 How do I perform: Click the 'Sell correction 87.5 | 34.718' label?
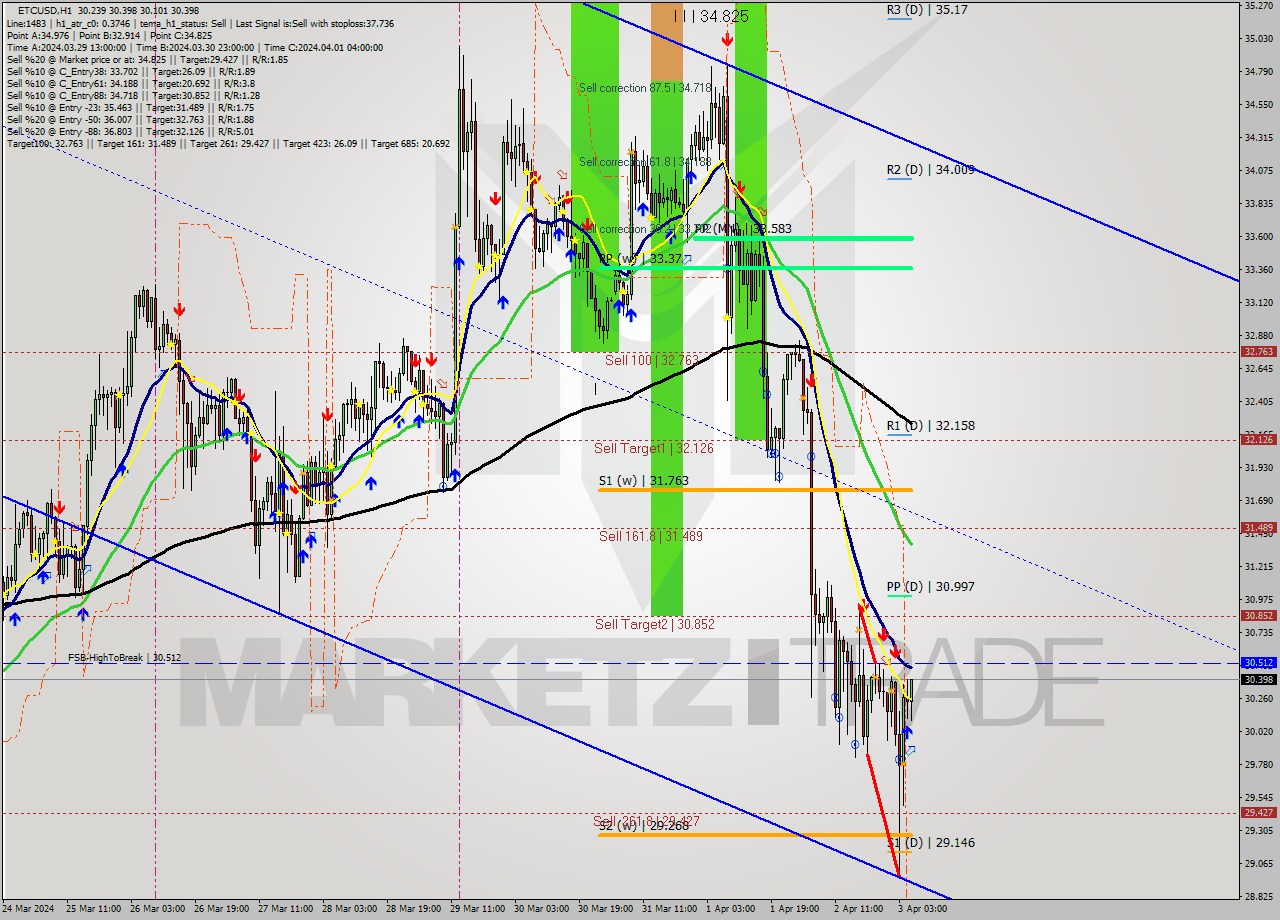[x=645, y=88]
